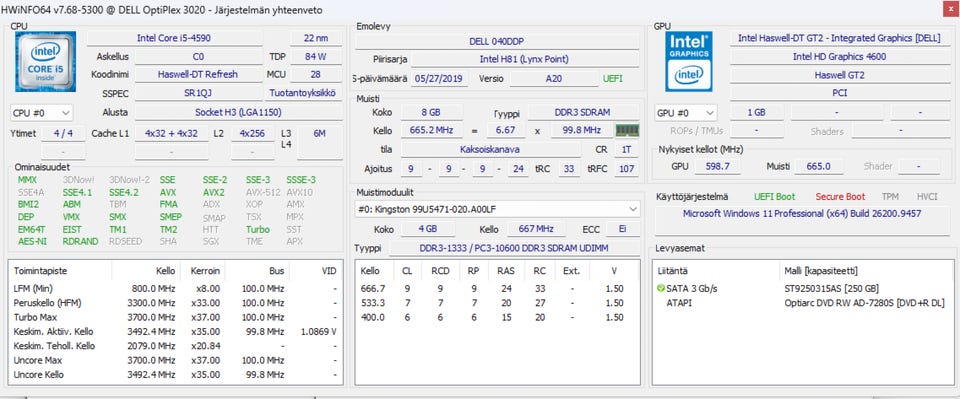Click the DELL 040DDP motherboard field
This screenshot has width=960, height=399.
(497, 41)
